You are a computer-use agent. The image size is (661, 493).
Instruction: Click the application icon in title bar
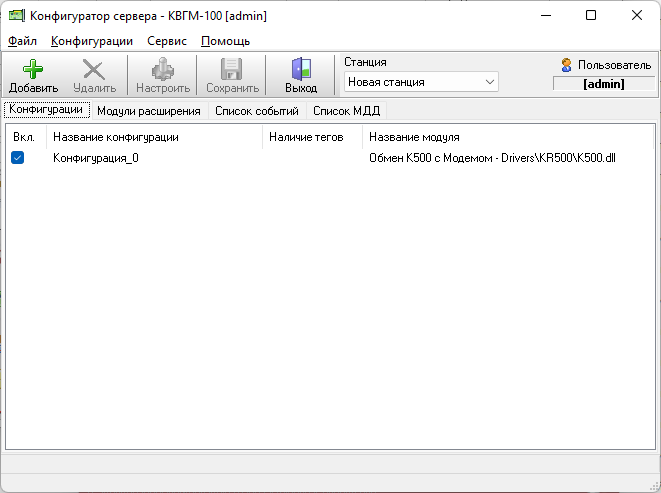coord(17,16)
